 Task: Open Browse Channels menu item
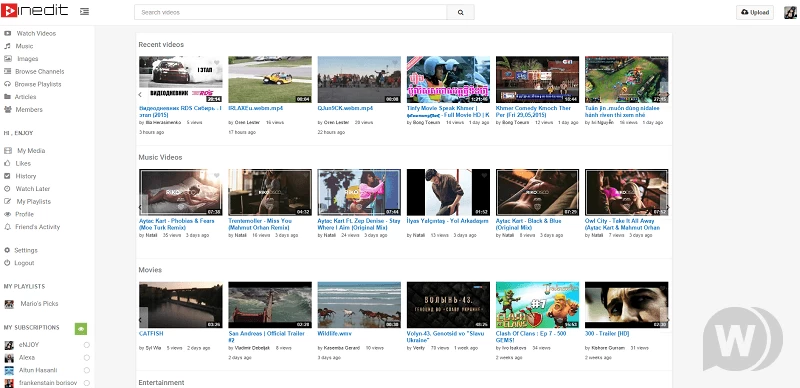coord(39,71)
